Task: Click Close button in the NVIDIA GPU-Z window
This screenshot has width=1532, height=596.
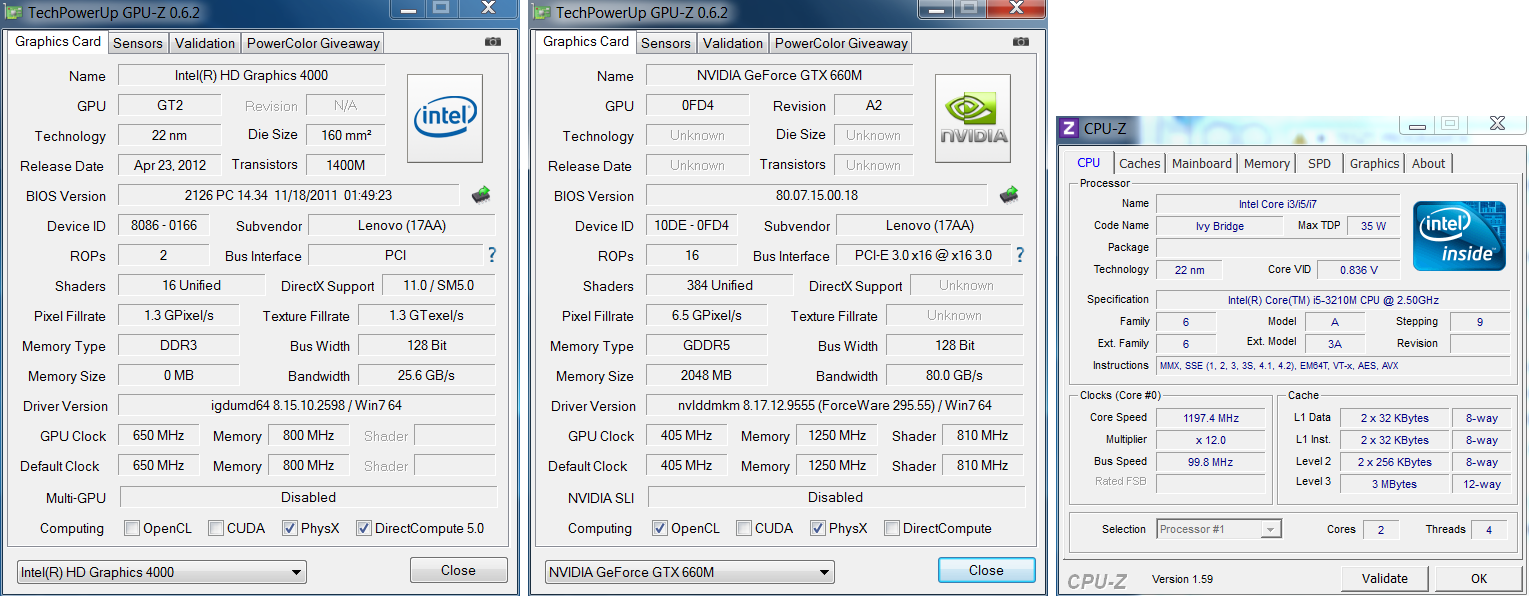Action: 986,570
